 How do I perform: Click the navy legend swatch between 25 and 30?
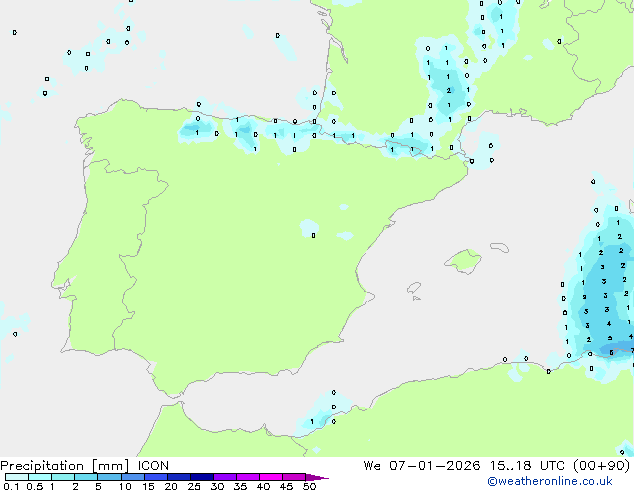202,477
